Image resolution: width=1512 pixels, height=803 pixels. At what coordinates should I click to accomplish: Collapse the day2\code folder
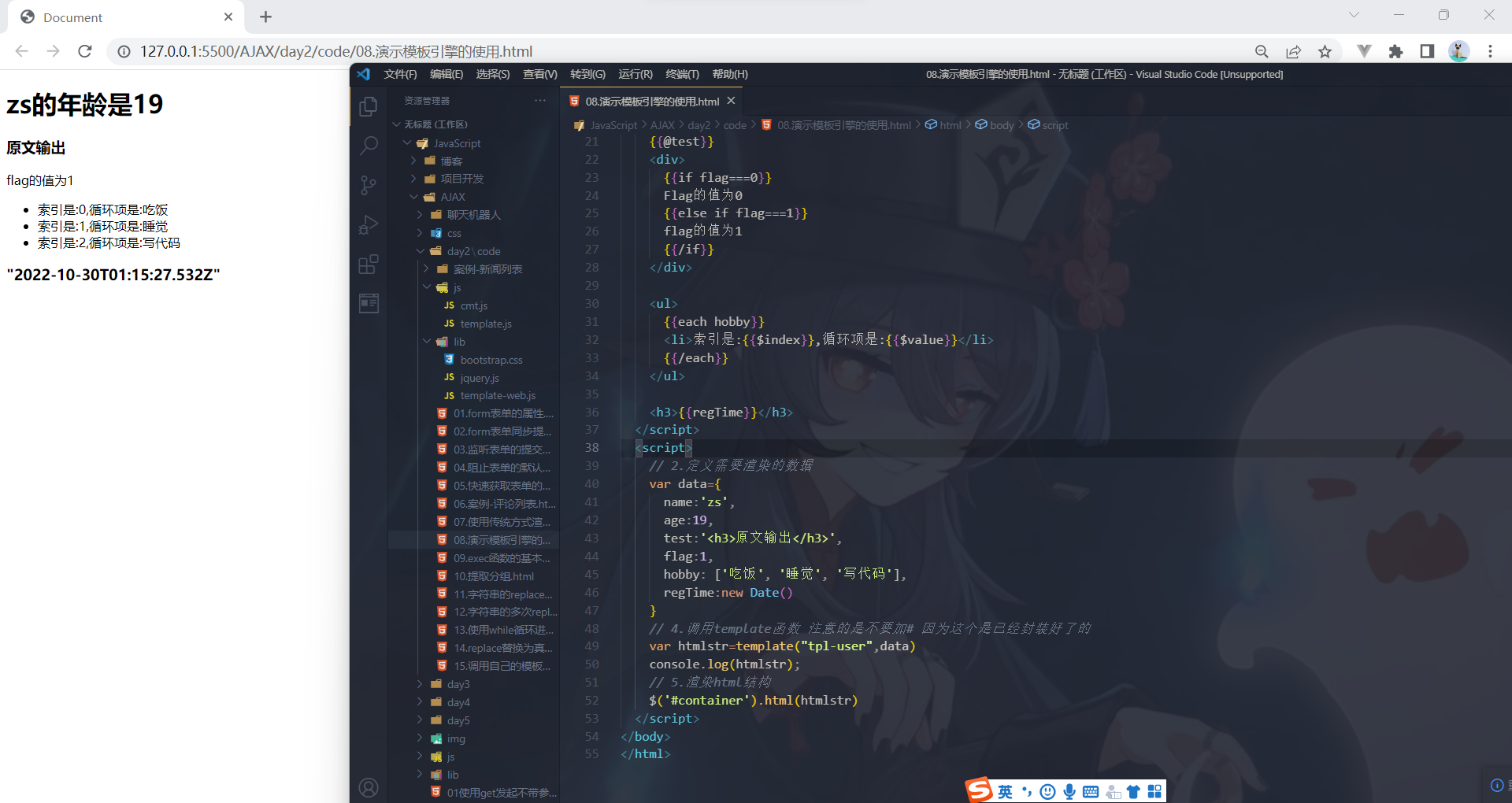pyautogui.click(x=473, y=251)
